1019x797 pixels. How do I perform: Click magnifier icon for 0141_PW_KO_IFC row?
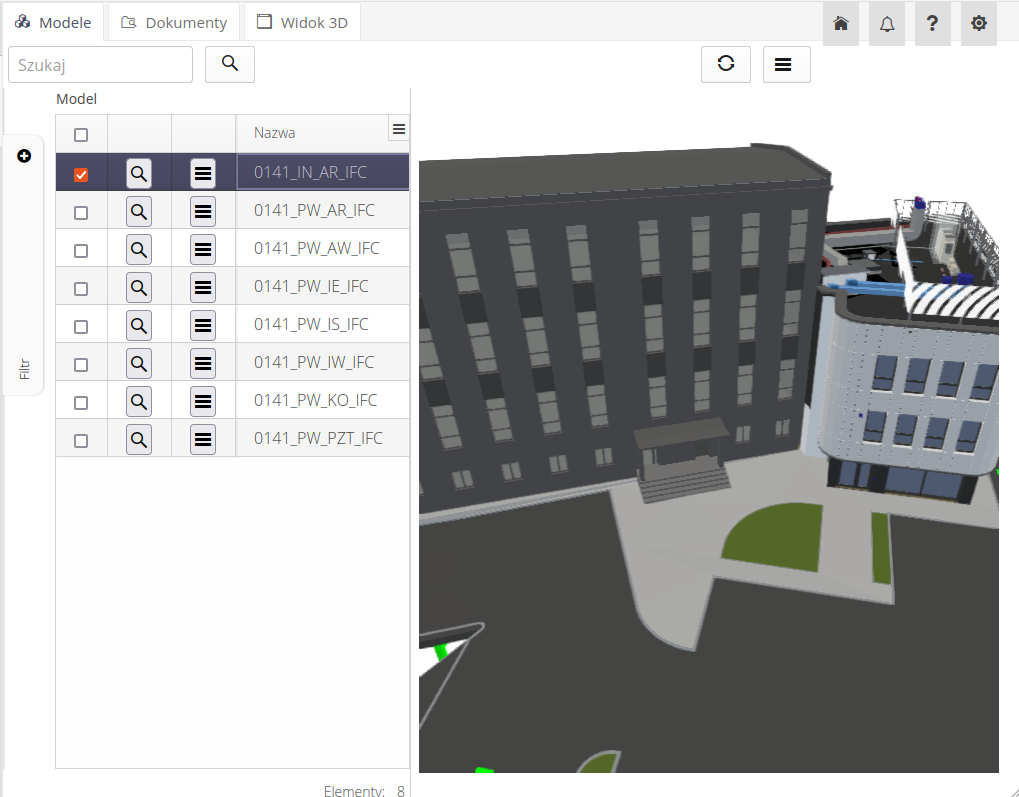(139, 401)
